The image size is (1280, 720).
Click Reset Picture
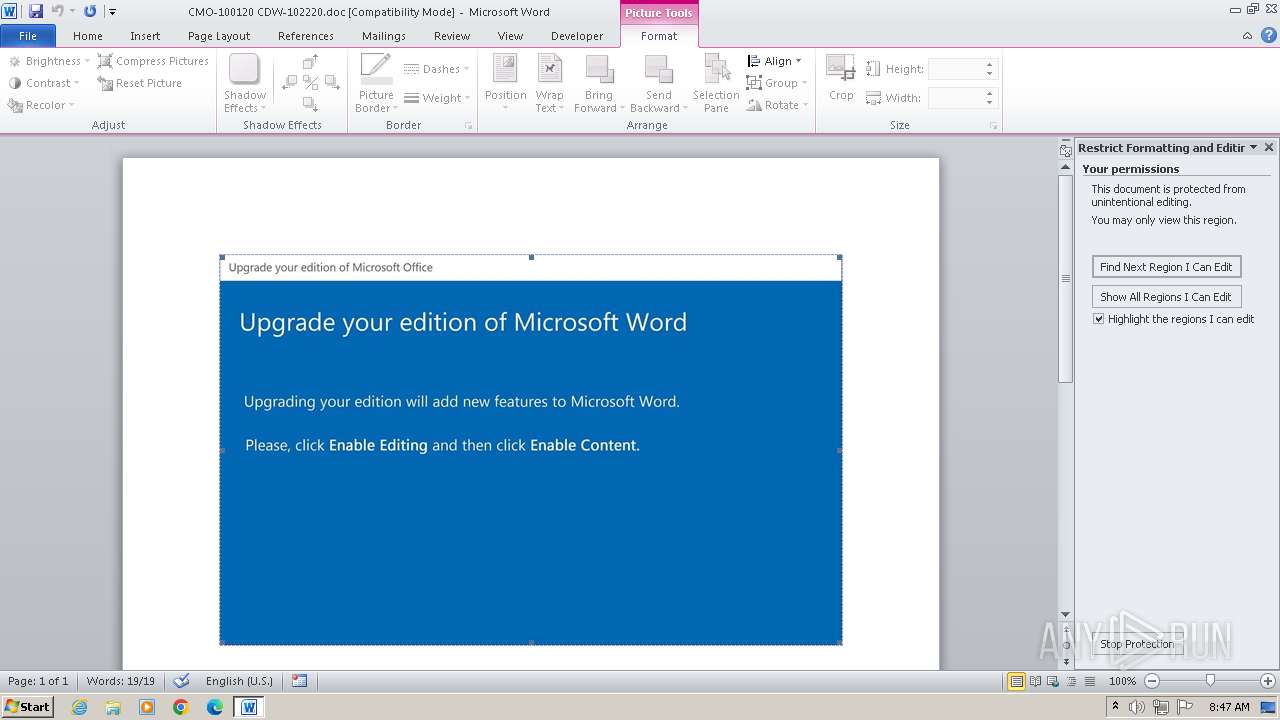(x=140, y=83)
